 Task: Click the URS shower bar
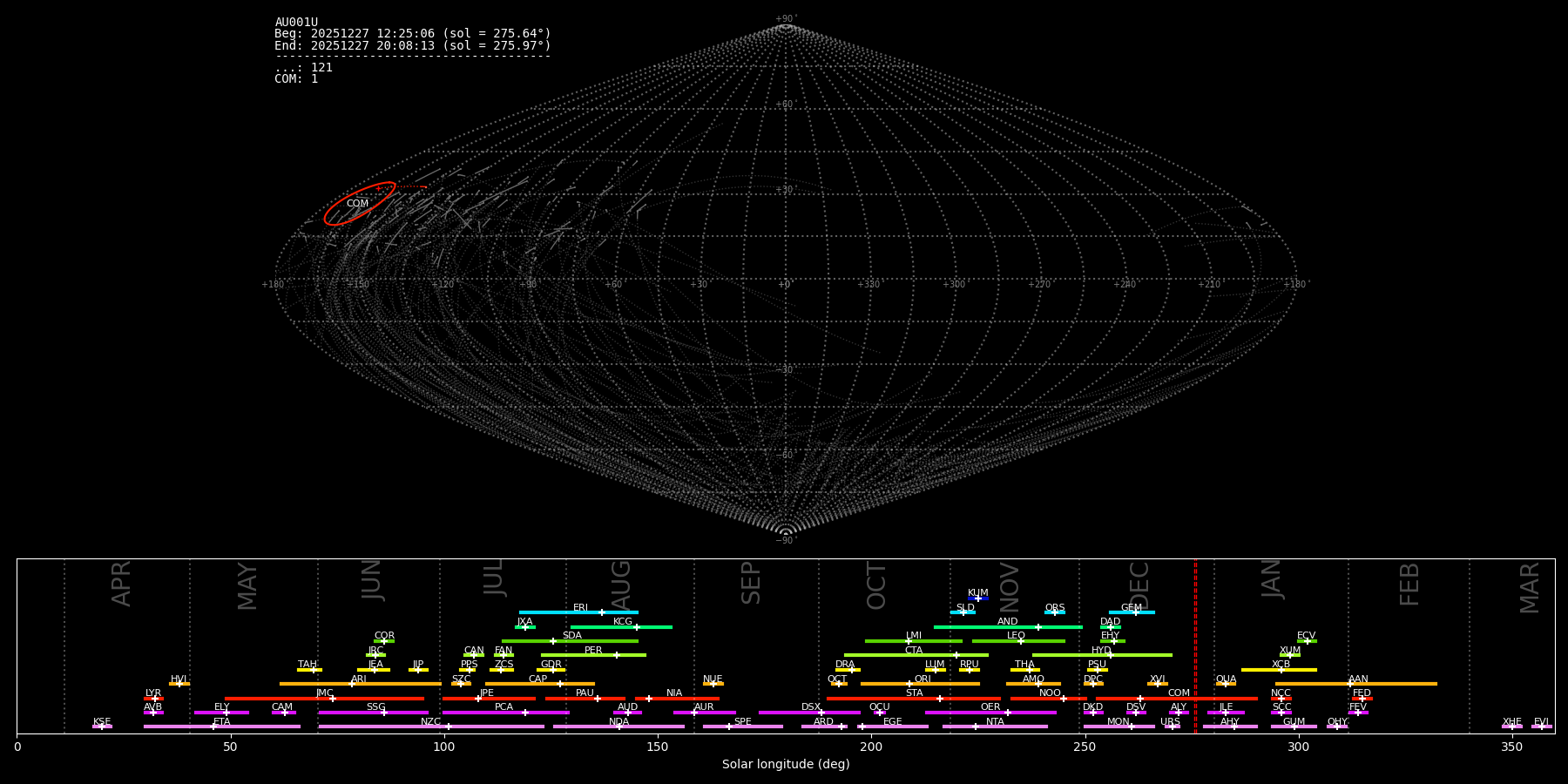coord(1172,727)
